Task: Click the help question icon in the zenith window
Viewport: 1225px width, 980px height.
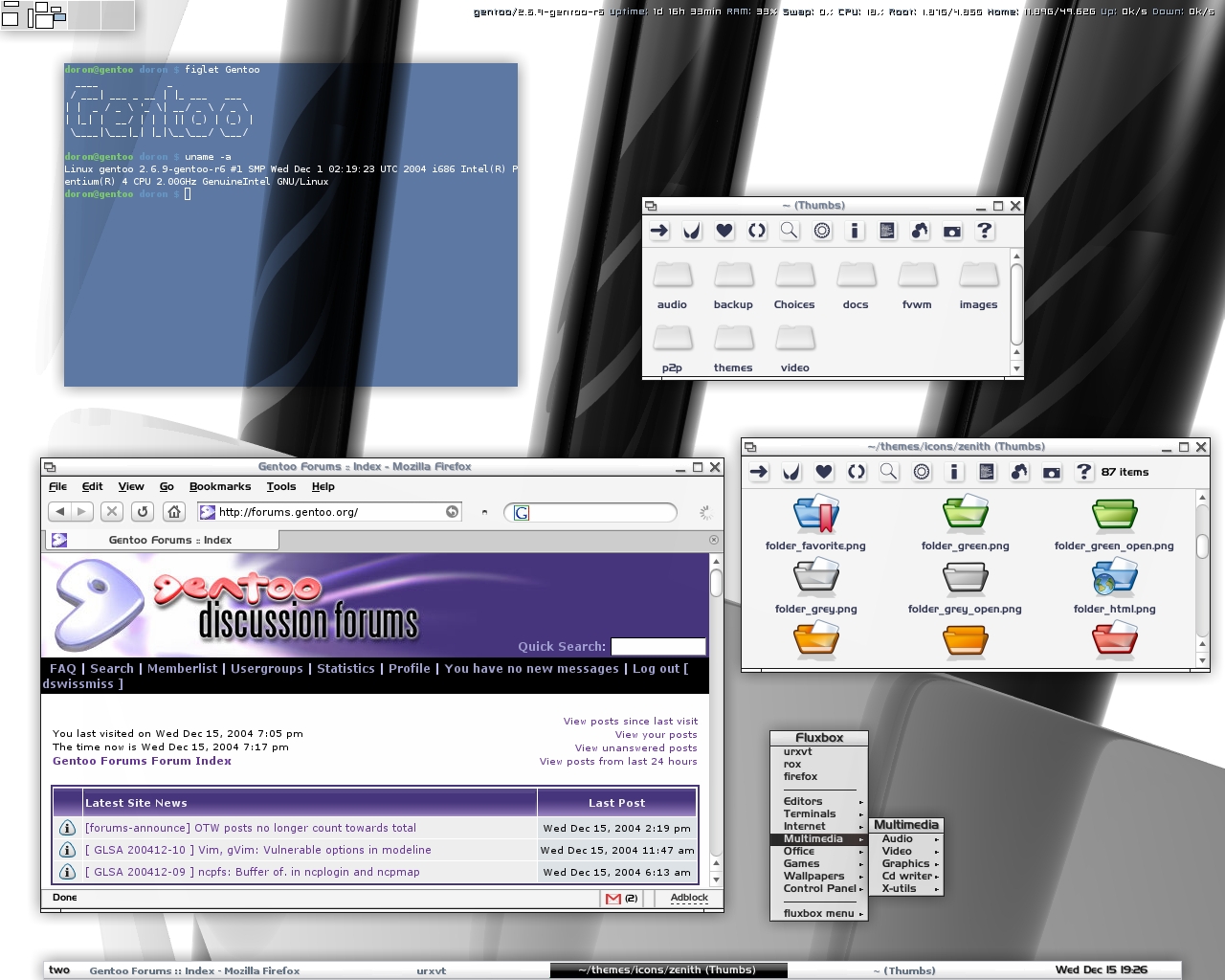Action: tap(1084, 472)
